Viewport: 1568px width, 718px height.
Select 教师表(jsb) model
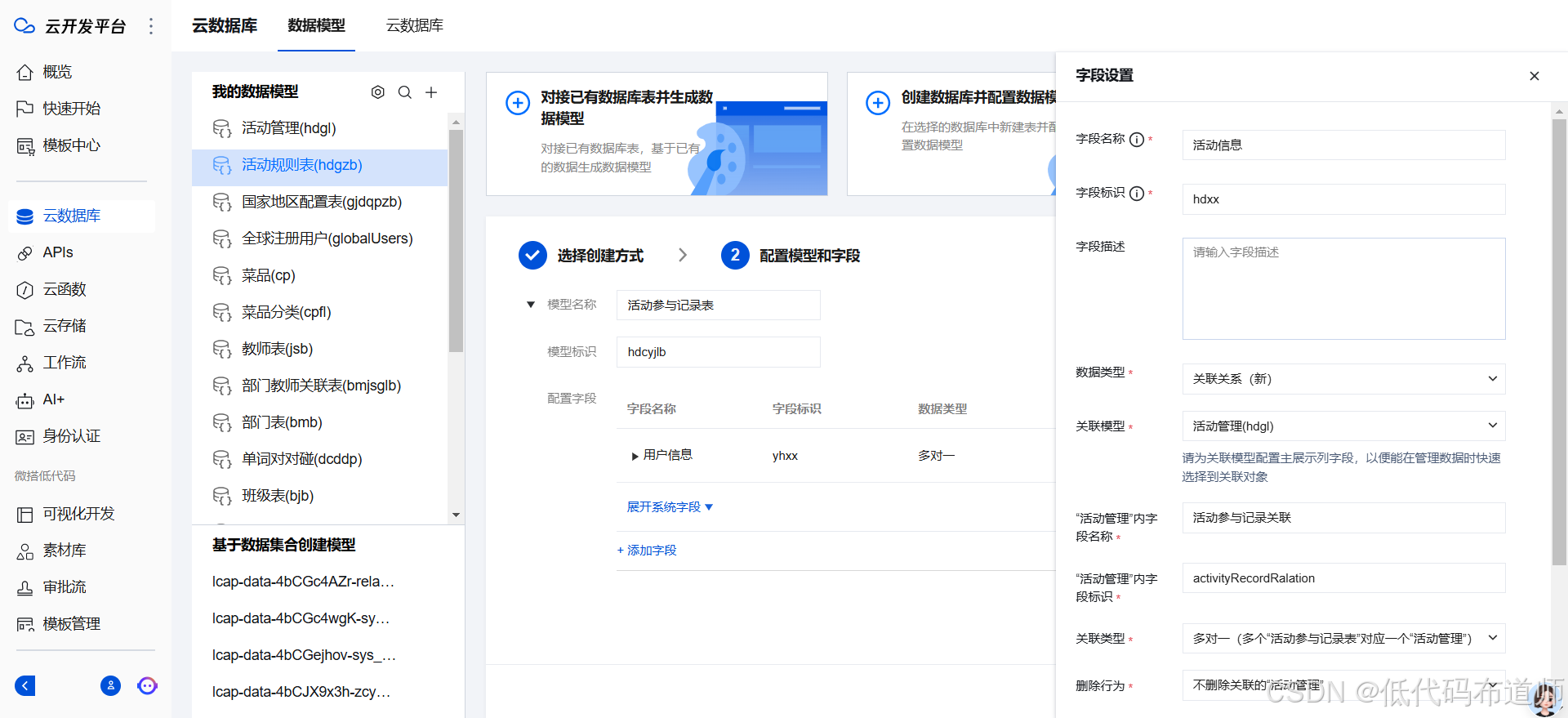coord(319,349)
